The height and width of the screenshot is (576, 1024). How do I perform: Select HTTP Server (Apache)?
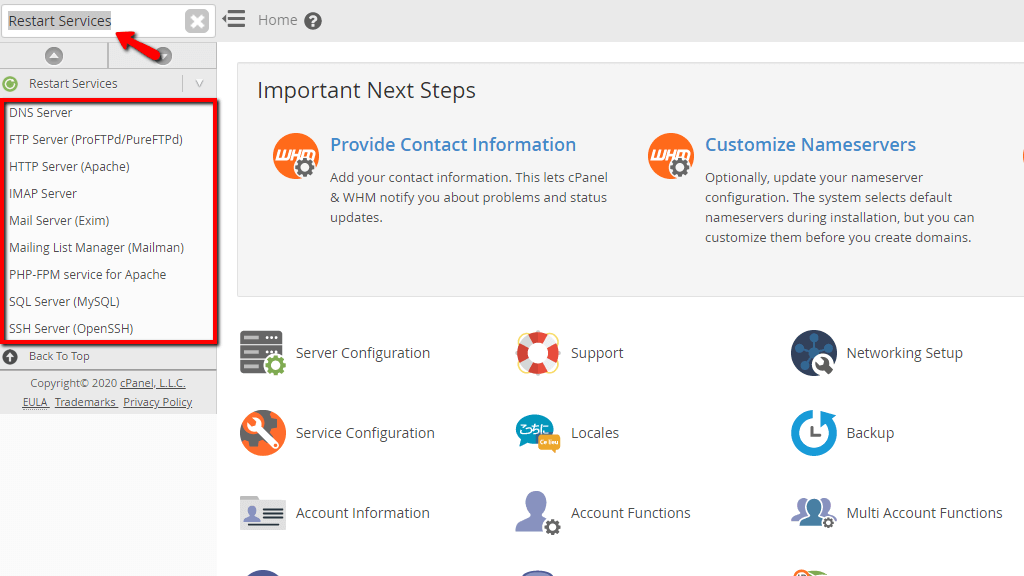click(69, 167)
